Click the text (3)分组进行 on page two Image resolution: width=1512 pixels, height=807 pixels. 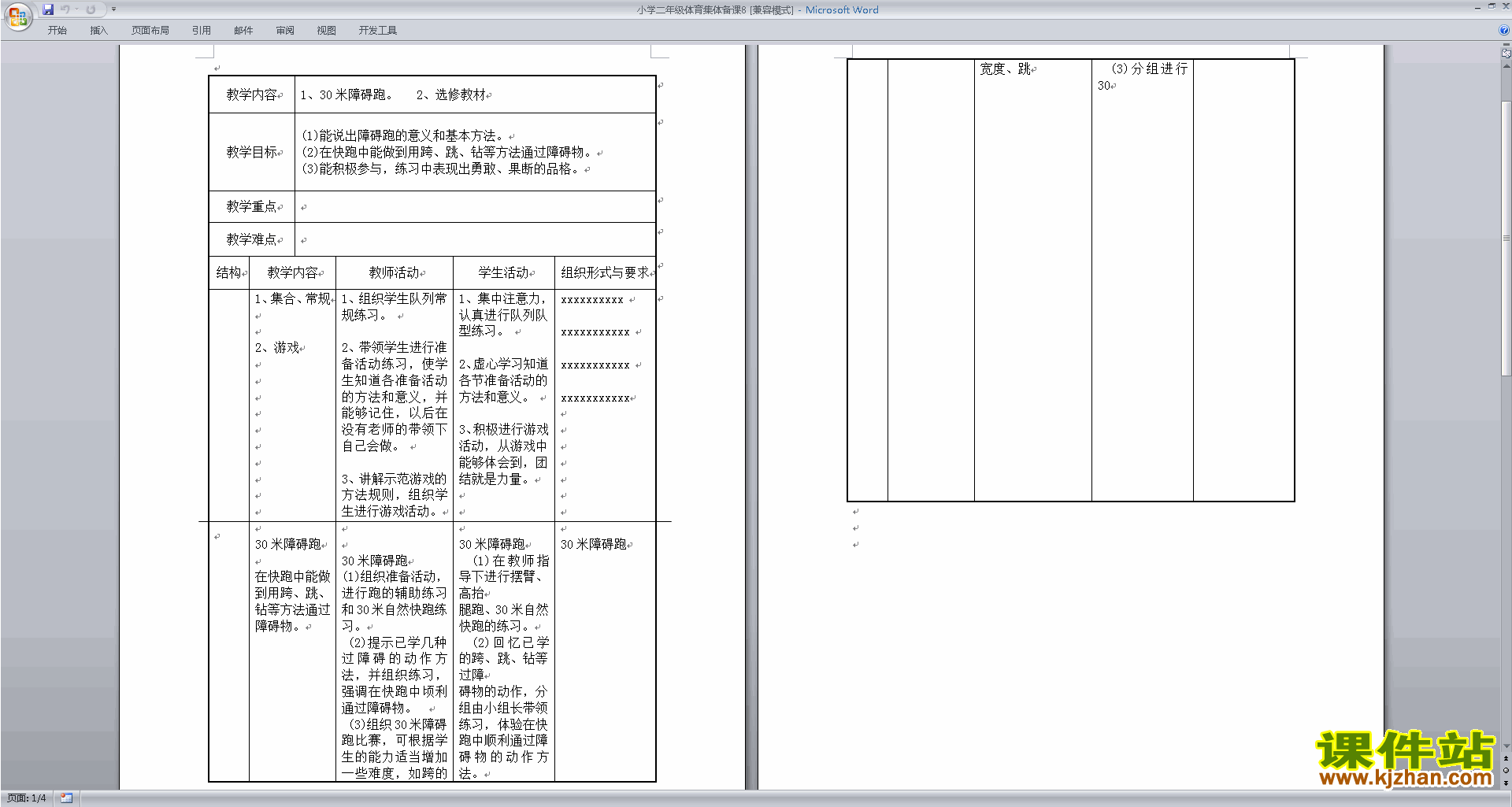pos(1149,69)
